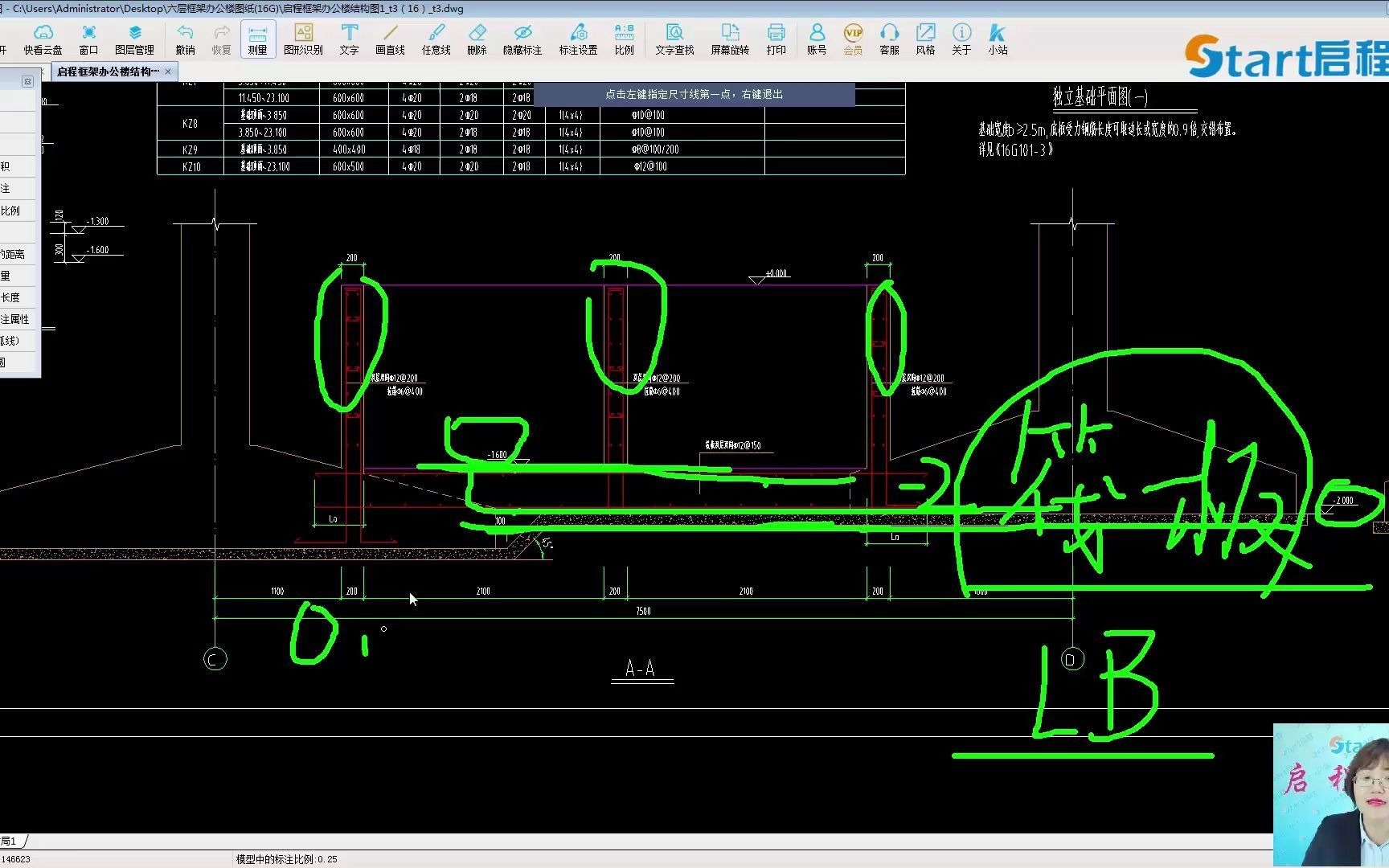Click the 400x400 size cell
This screenshot has height=868, width=1389.
tap(349, 149)
